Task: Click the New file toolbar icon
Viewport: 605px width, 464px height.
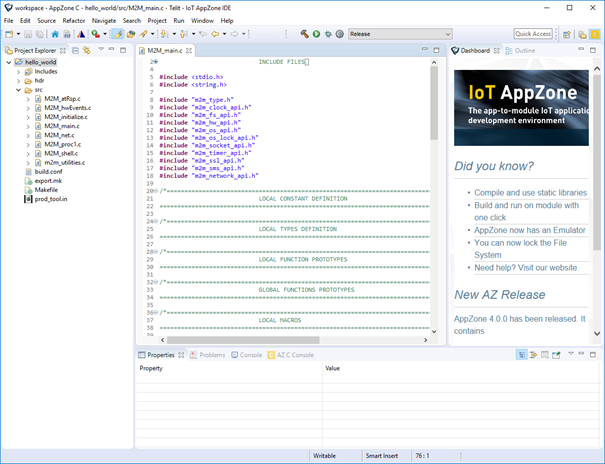Action: coord(9,34)
